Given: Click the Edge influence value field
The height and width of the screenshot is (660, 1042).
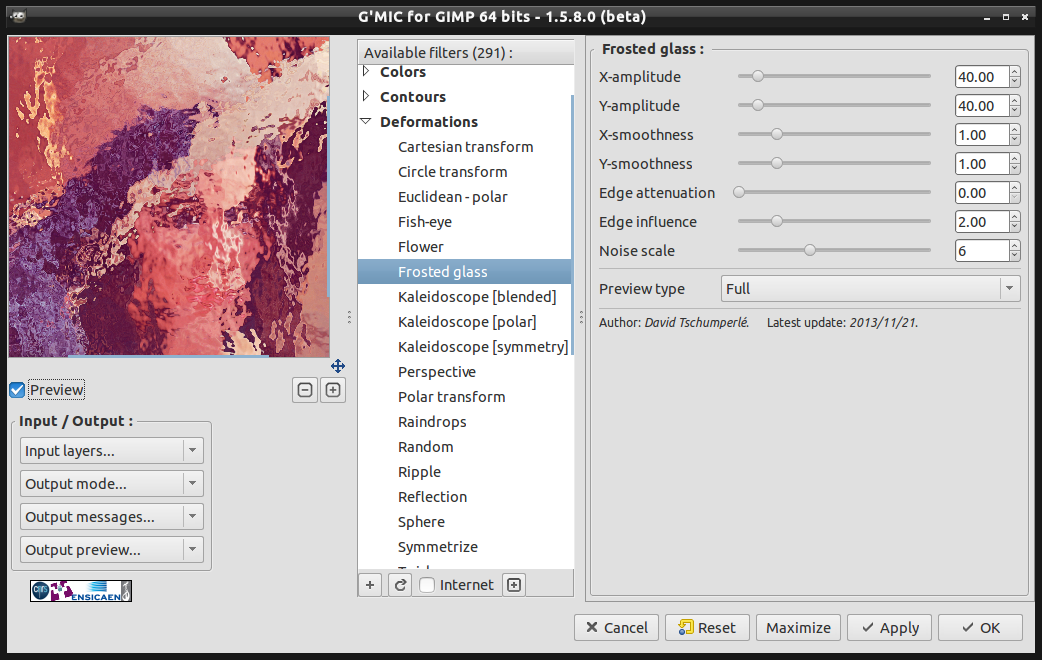Looking at the screenshot, I should pos(982,222).
